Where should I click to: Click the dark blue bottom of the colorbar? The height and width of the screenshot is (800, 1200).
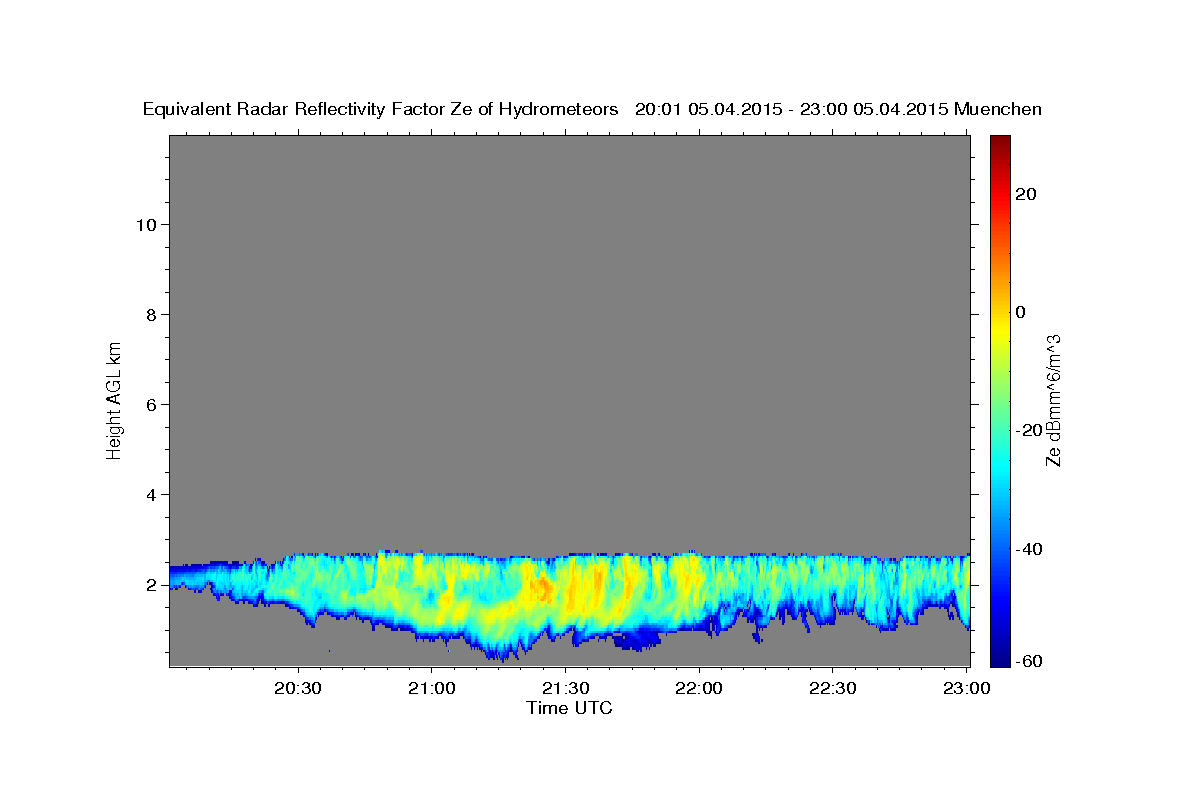[1000, 655]
